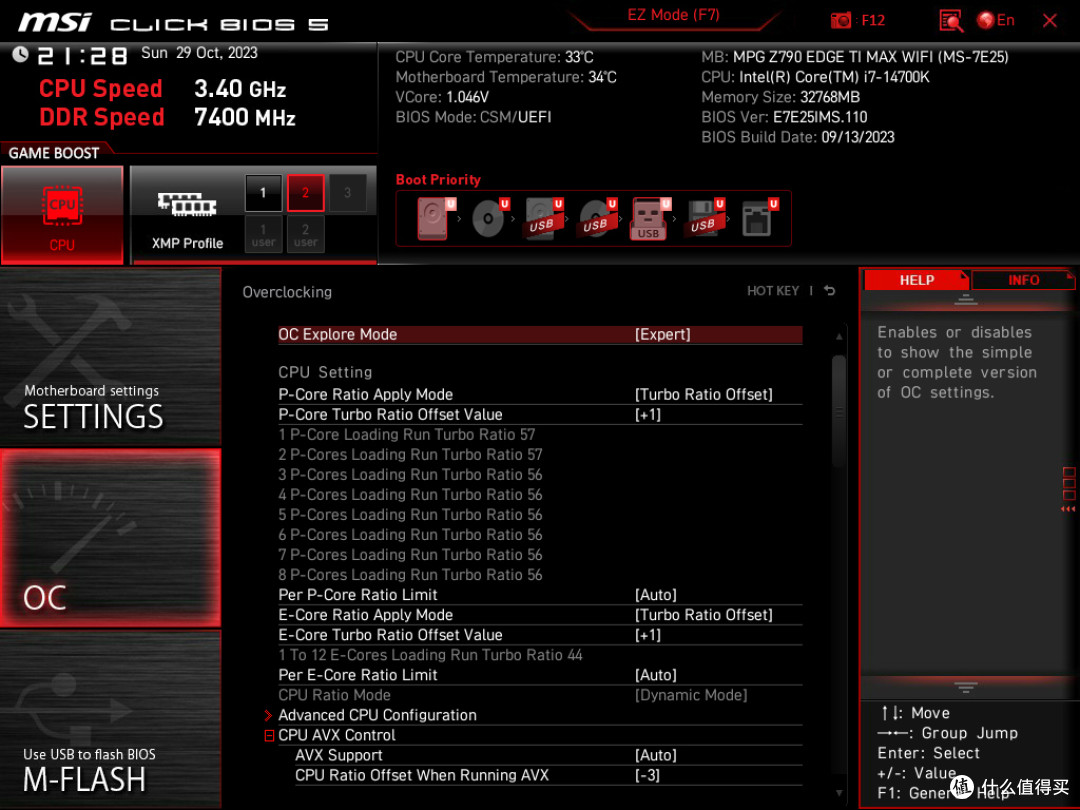The width and height of the screenshot is (1080, 810).
Task: Toggle the GAME BOOST CPU button
Action: pyautogui.click(x=62, y=215)
